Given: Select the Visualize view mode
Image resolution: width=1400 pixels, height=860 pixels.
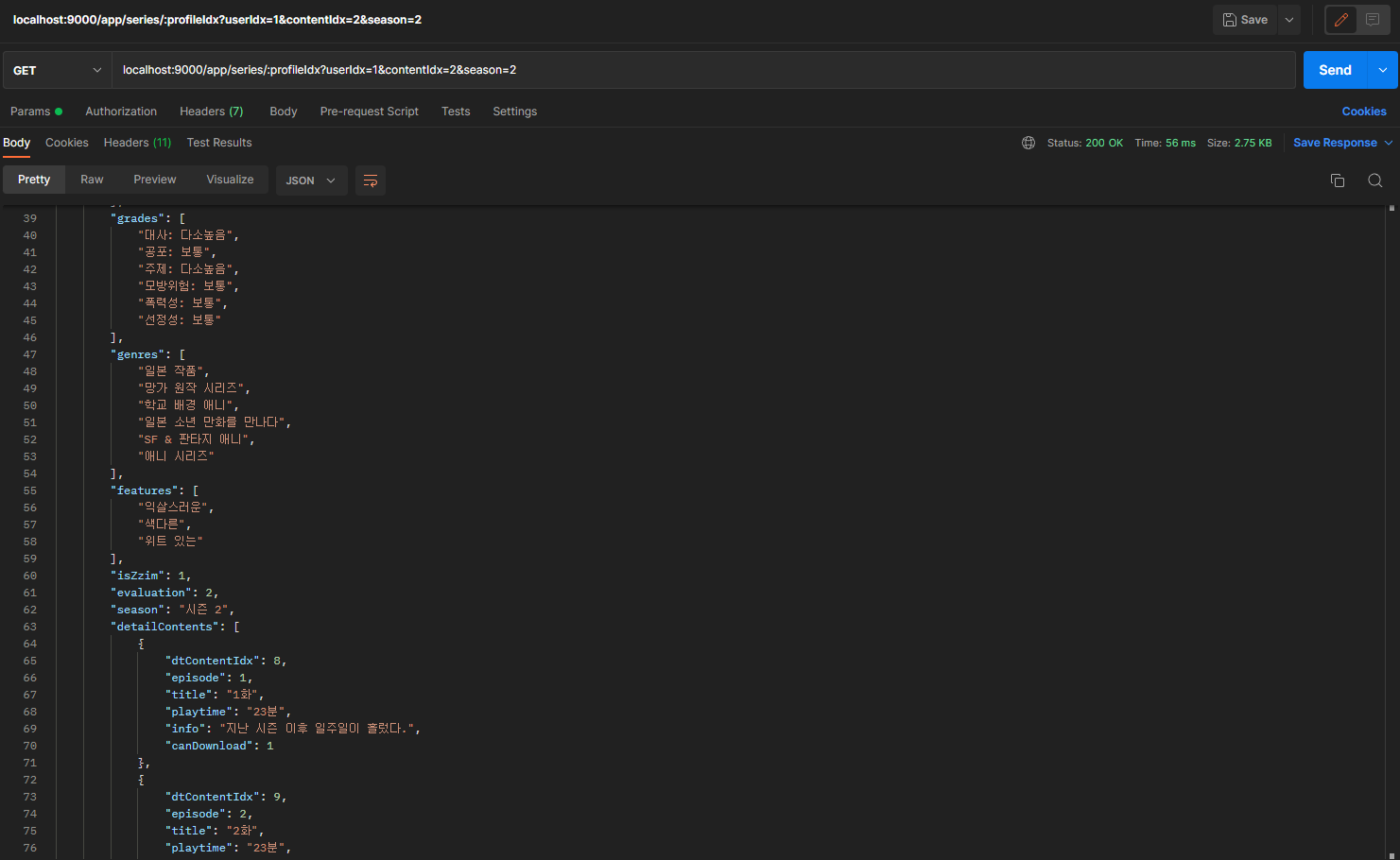Looking at the screenshot, I should click(230, 180).
